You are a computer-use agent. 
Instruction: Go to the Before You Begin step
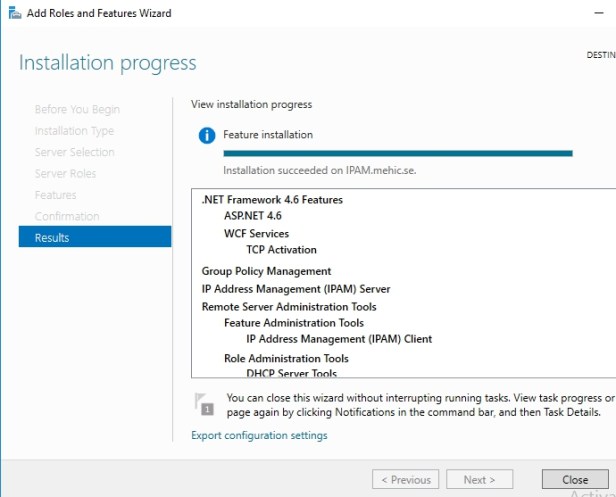(77, 109)
